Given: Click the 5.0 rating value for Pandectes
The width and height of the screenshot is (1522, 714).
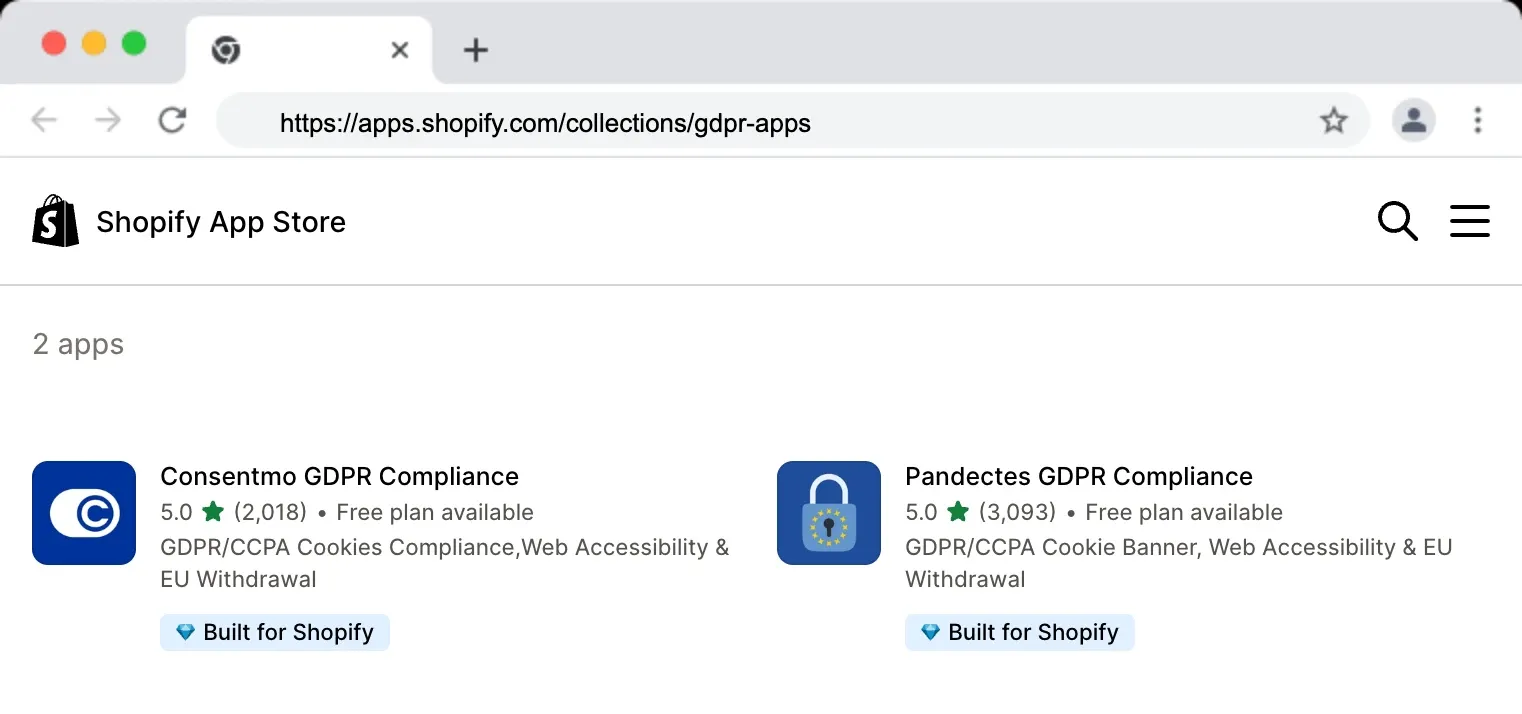Looking at the screenshot, I should [x=921, y=512].
